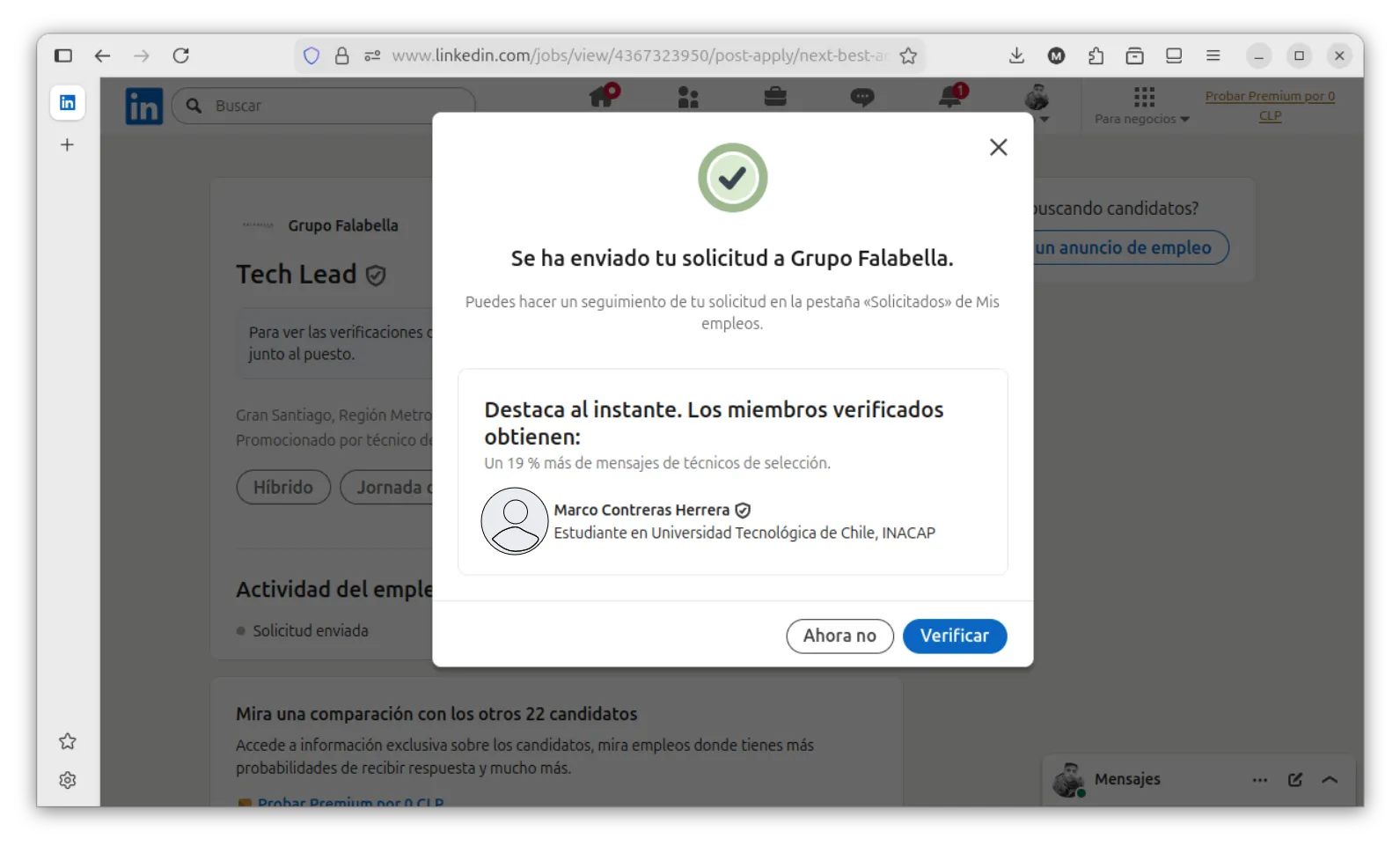Open My Network people icon
Image resolution: width=1400 pixels, height=846 pixels.
[688, 97]
